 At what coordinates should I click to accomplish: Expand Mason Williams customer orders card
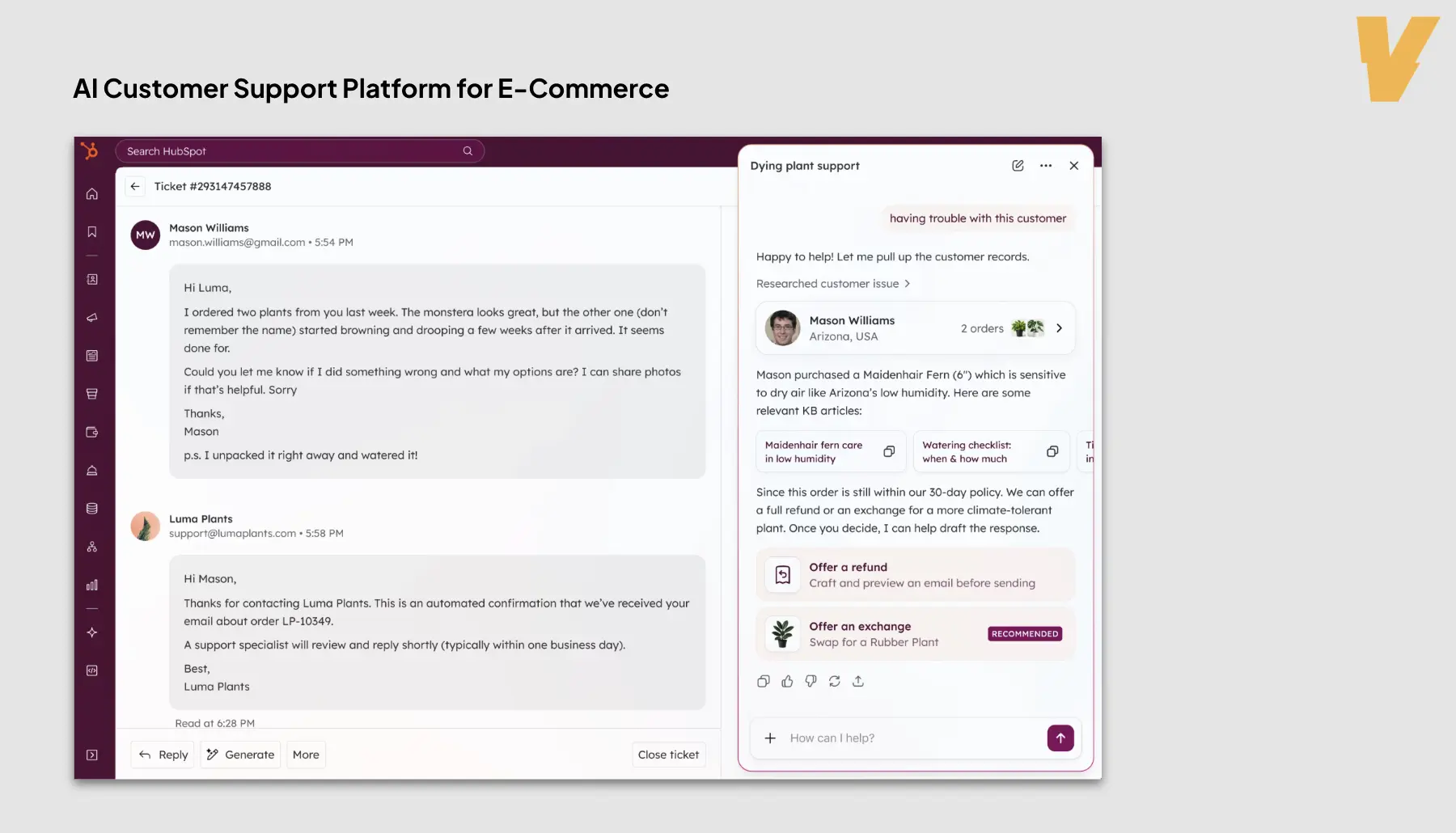[1059, 328]
